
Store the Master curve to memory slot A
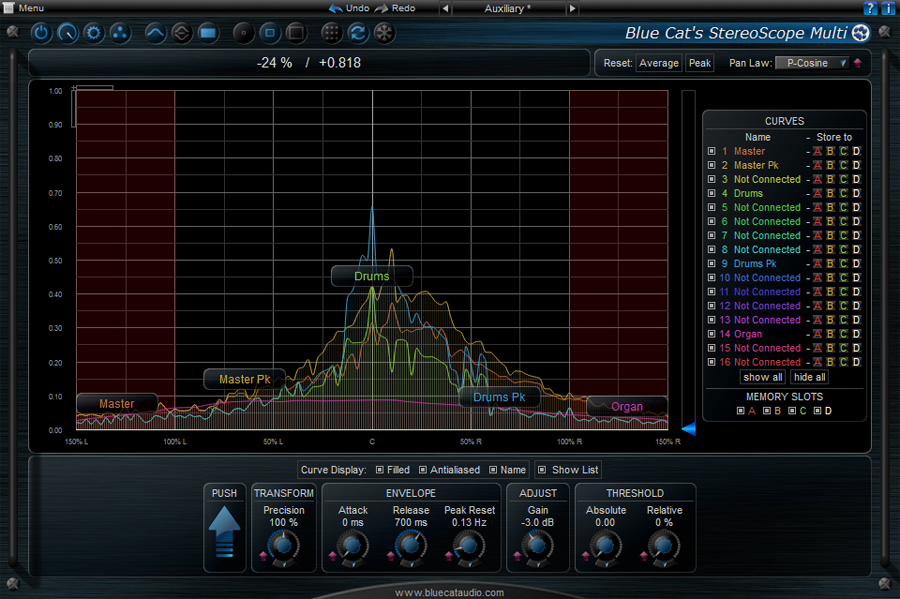(816, 151)
